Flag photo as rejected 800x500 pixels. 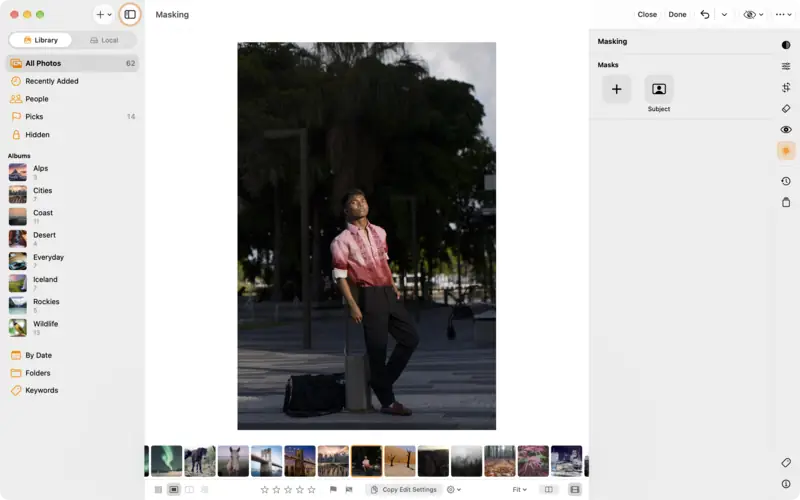pyautogui.click(x=349, y=489)
